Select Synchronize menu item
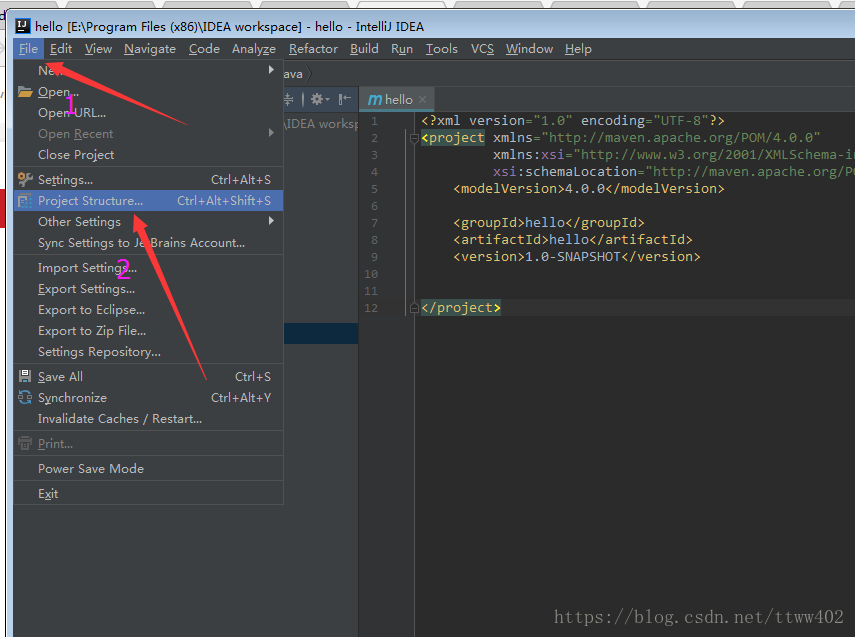 (x=148, y=398)
